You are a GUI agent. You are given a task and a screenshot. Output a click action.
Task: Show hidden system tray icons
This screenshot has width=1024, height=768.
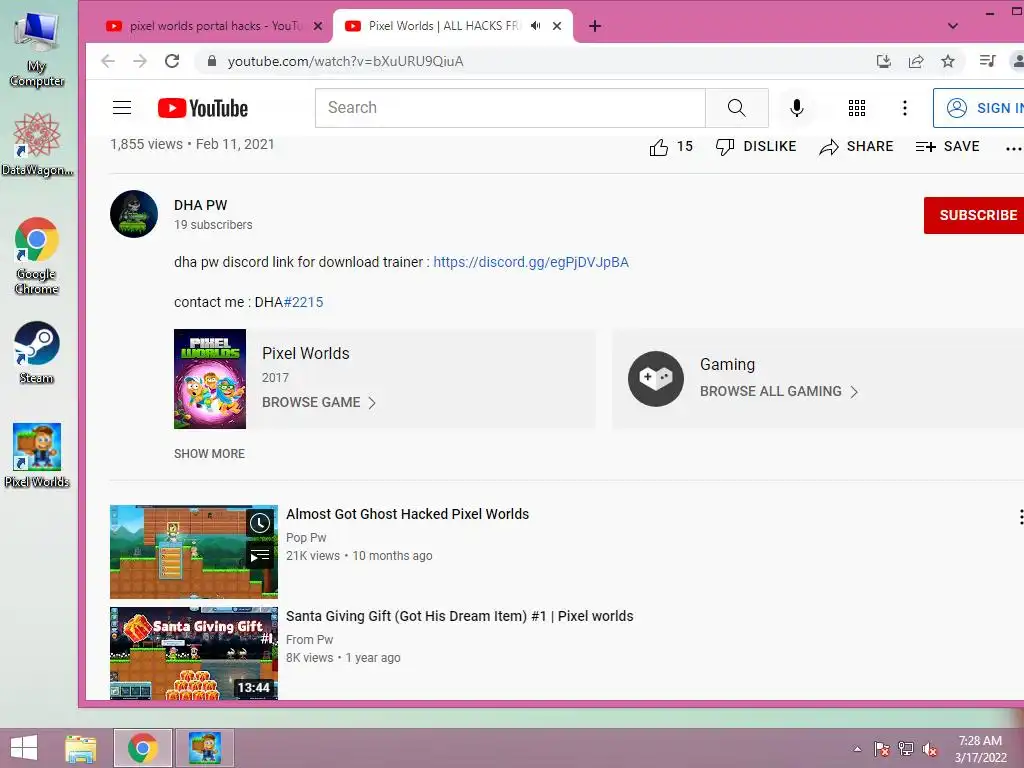coord(857,749)
